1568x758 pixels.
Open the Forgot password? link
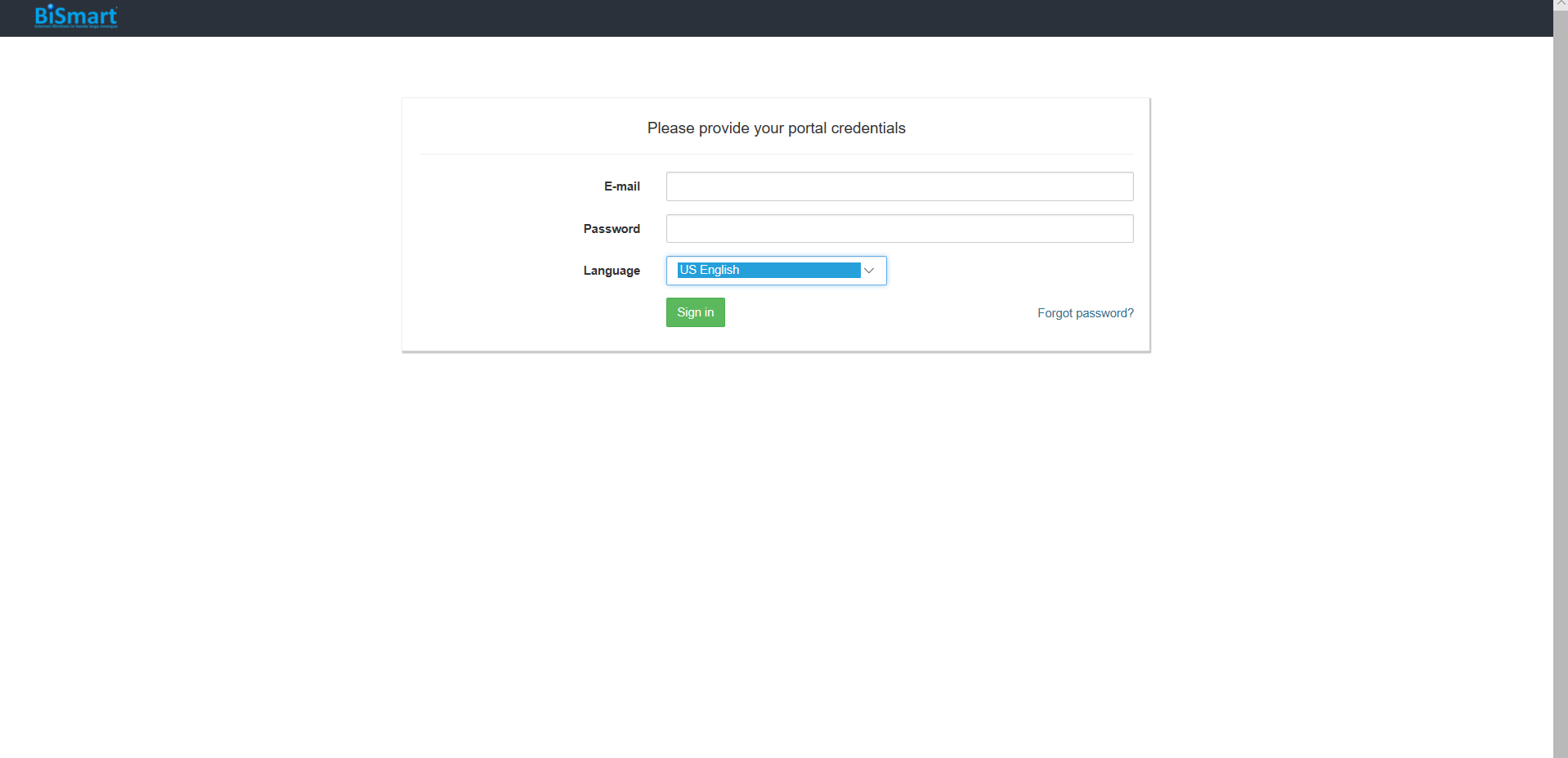point(1085,313)
